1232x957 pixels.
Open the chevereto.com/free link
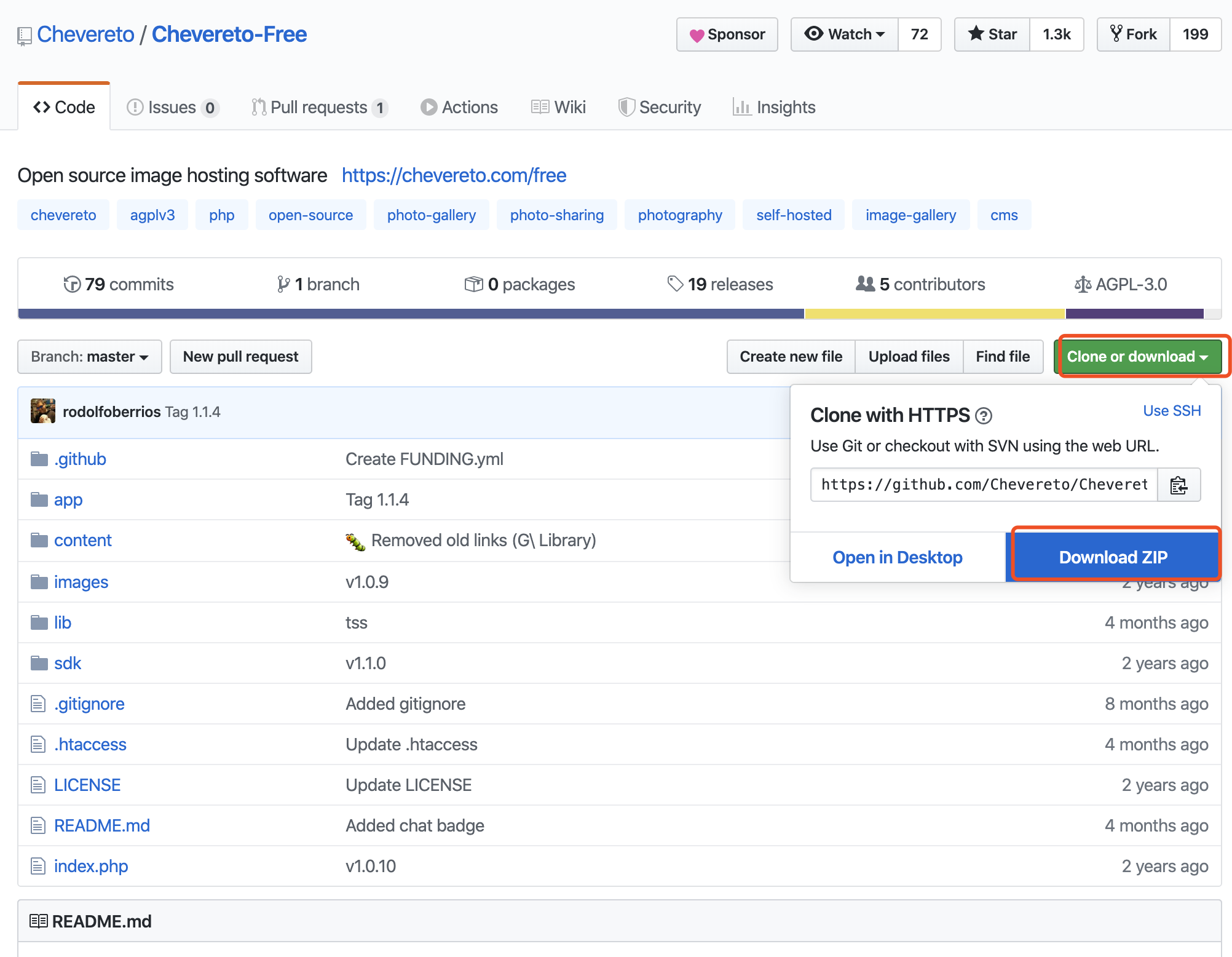[454, 175]
